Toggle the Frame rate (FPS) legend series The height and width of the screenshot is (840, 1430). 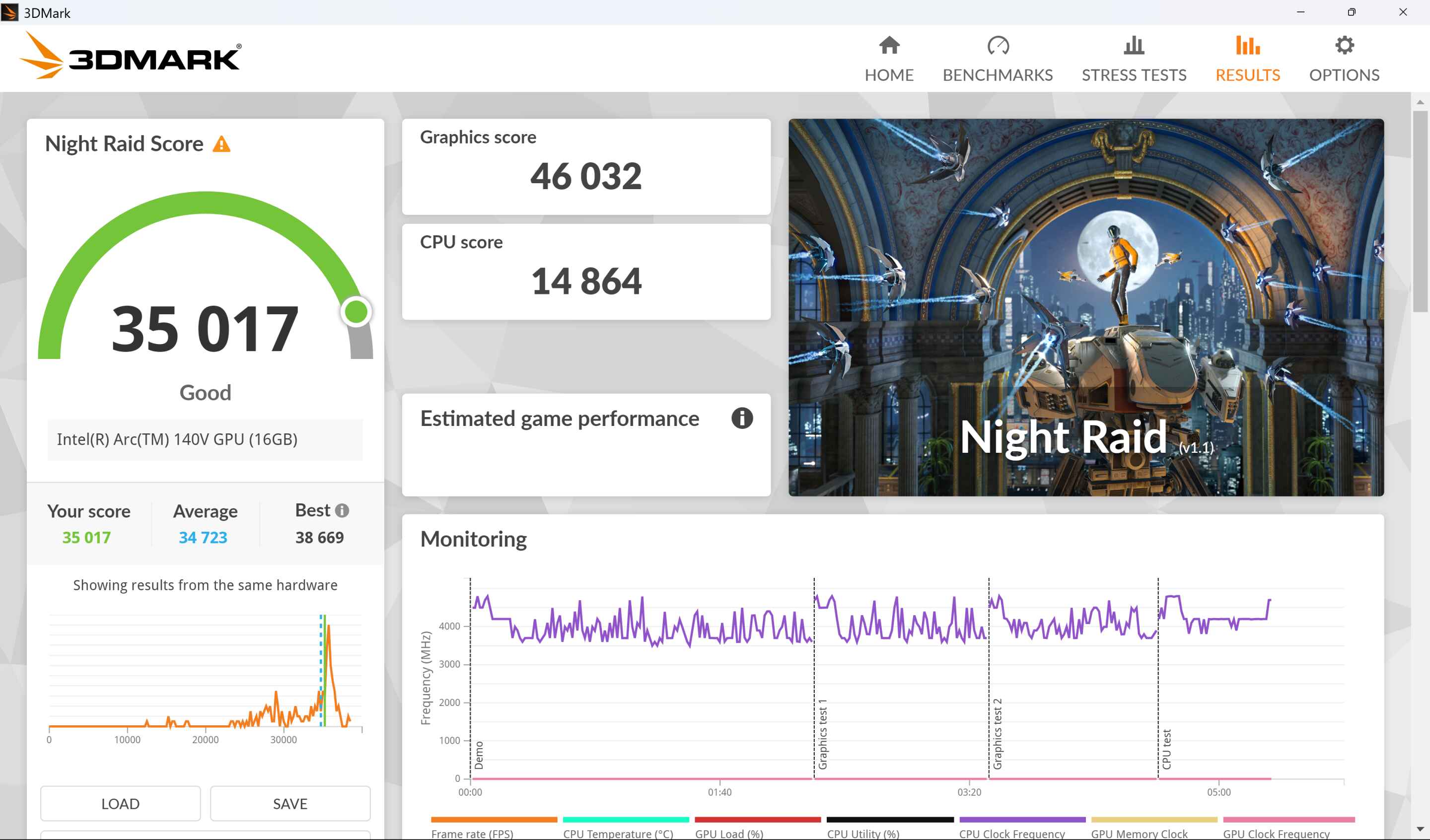pyautogui.click(x=472, y=833)
